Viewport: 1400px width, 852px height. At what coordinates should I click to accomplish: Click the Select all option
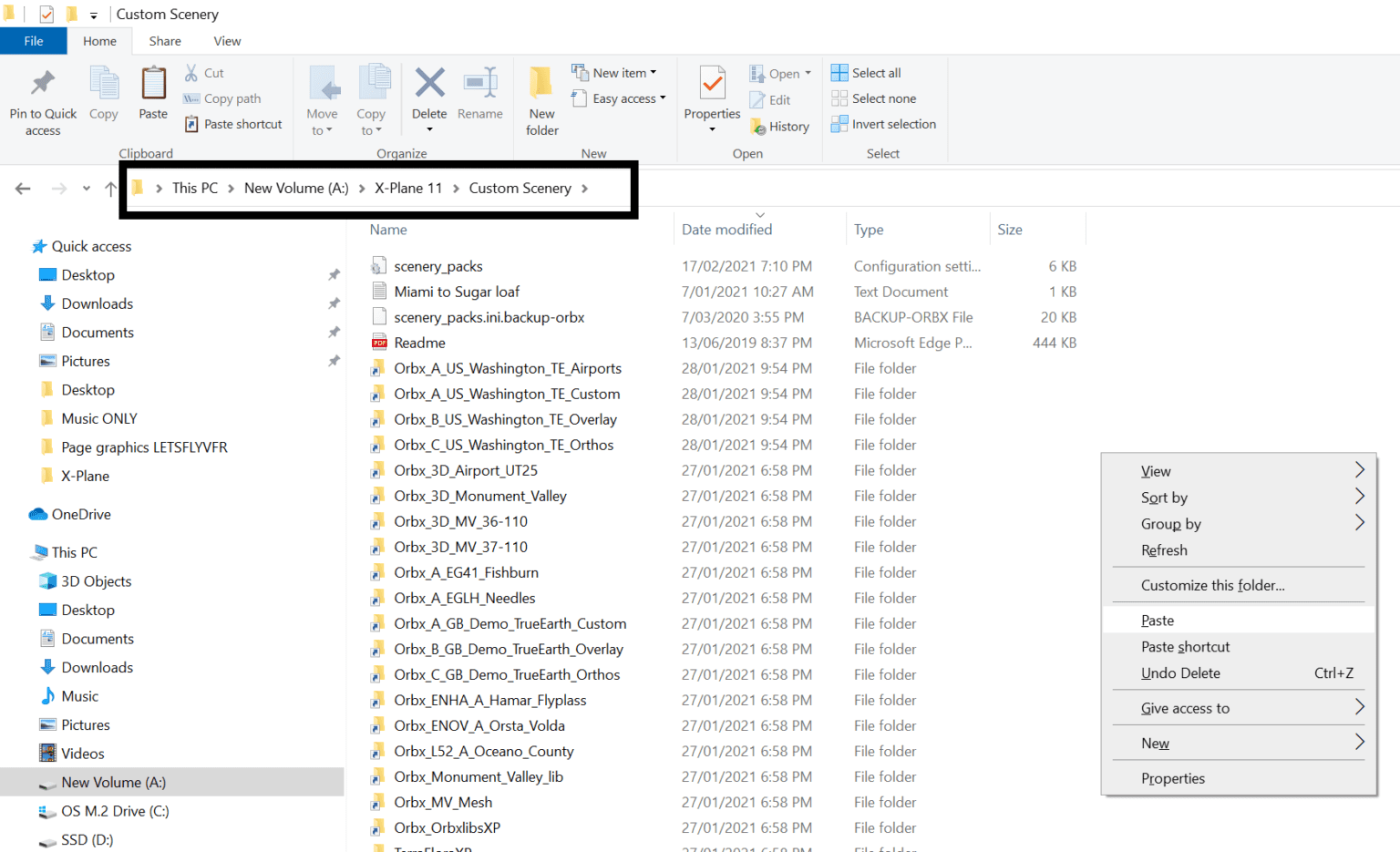875,73
